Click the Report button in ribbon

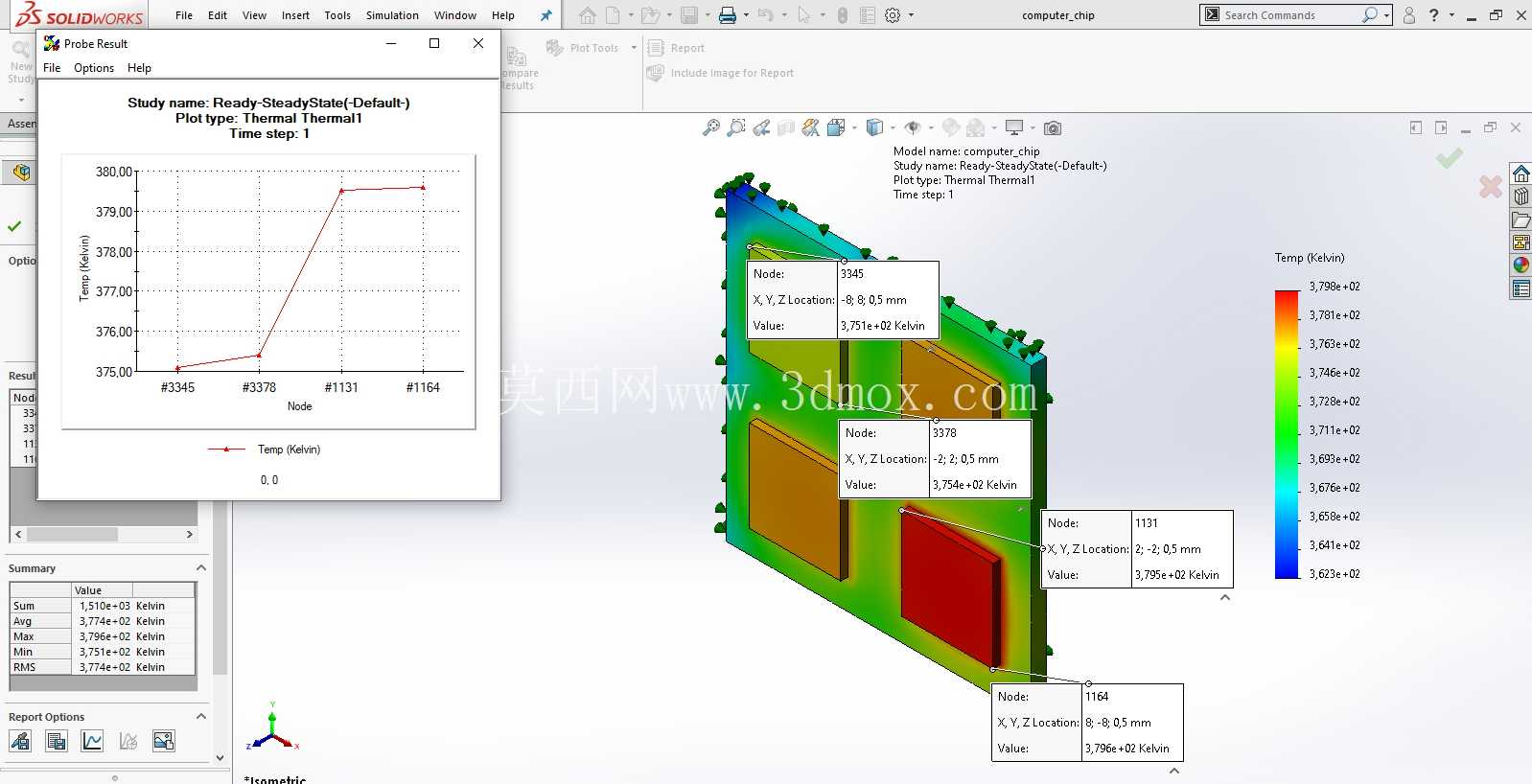click(677, 48)
